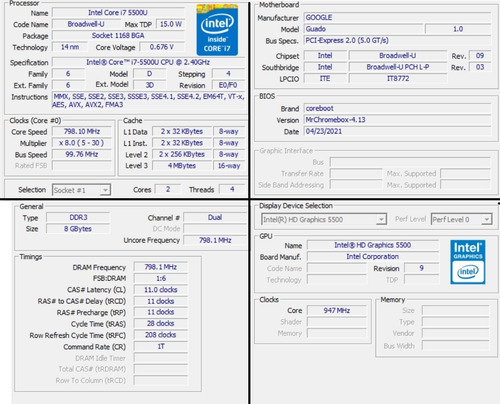Click the CAS# Latency value 11.0 clocks
This screenshot has width=500, height=404.
pos(161,290)
